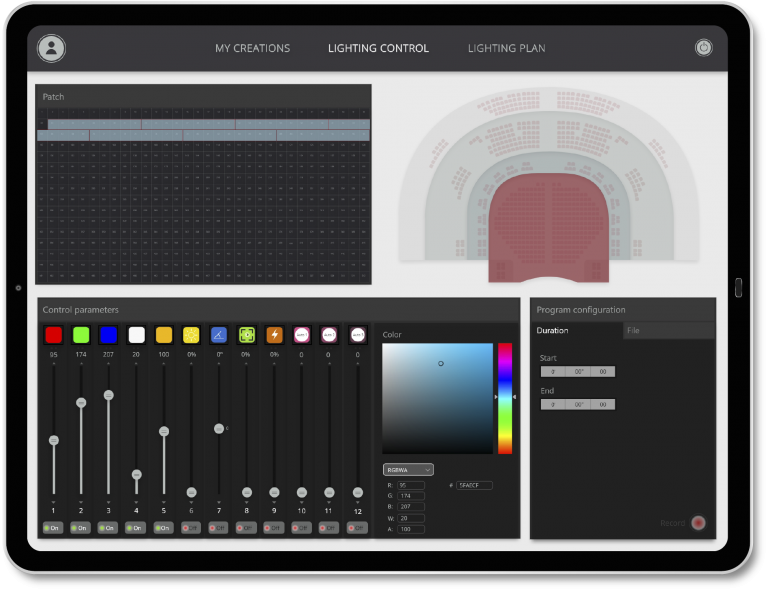This screenshot has height=591, width=768.
Task: Select the blue angle icon on channel 7
Action: 219,335
